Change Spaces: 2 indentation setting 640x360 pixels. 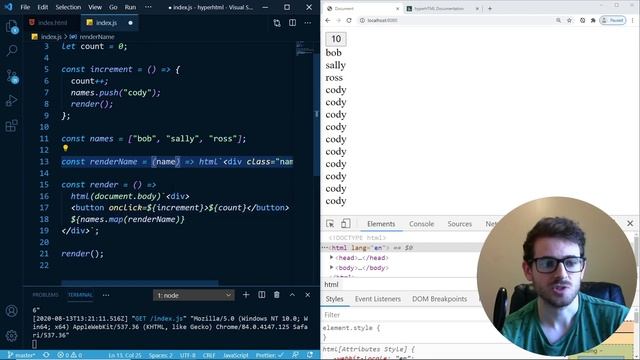pos(160,355)
